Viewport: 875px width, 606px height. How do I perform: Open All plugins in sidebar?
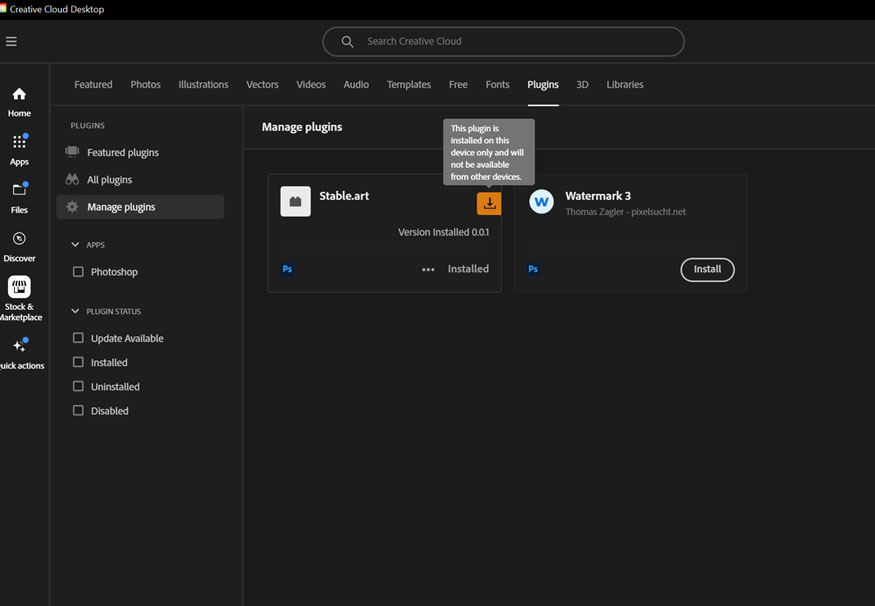pos(109,180)
